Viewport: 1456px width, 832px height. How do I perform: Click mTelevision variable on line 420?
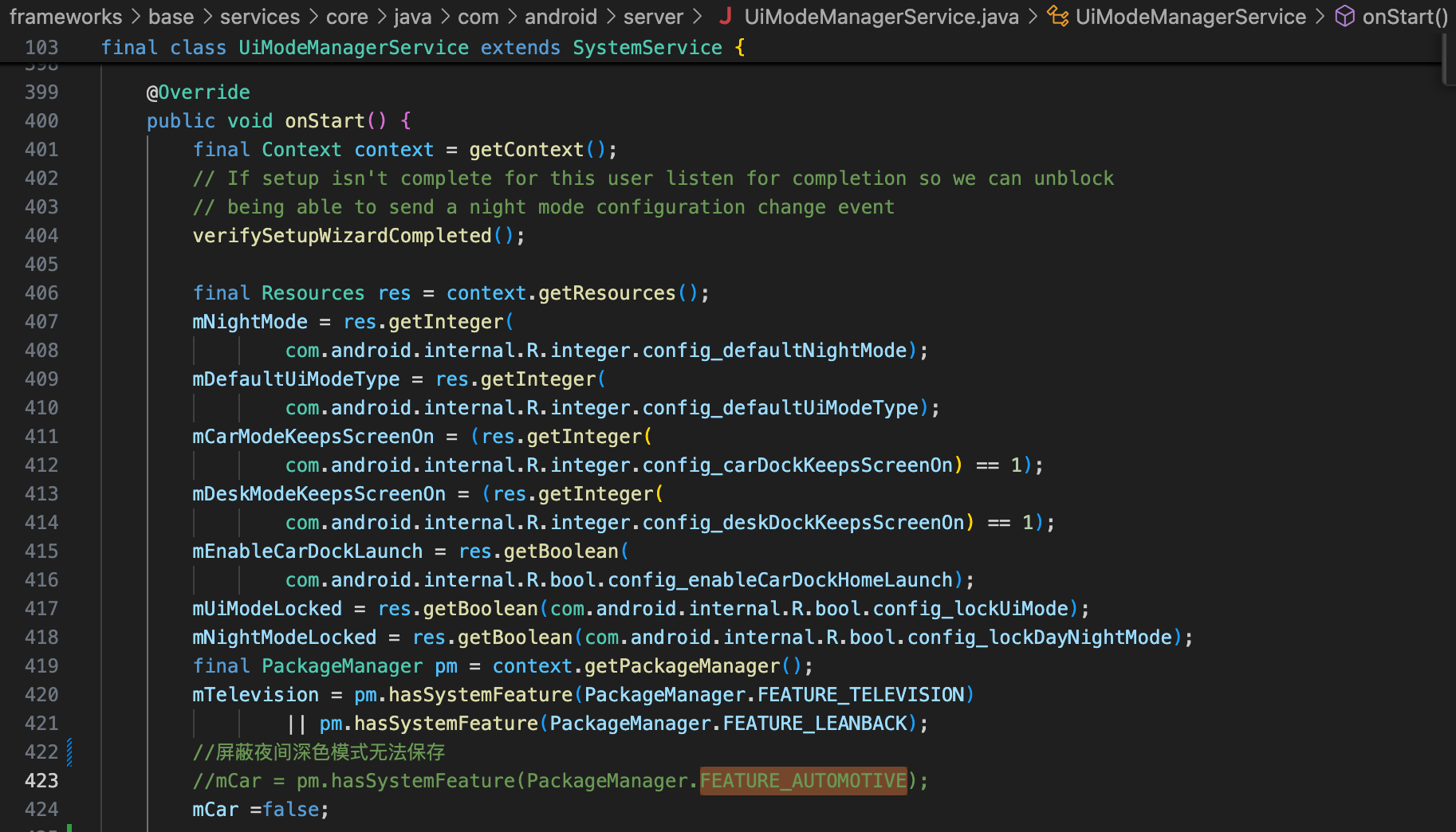click(256, 695)
